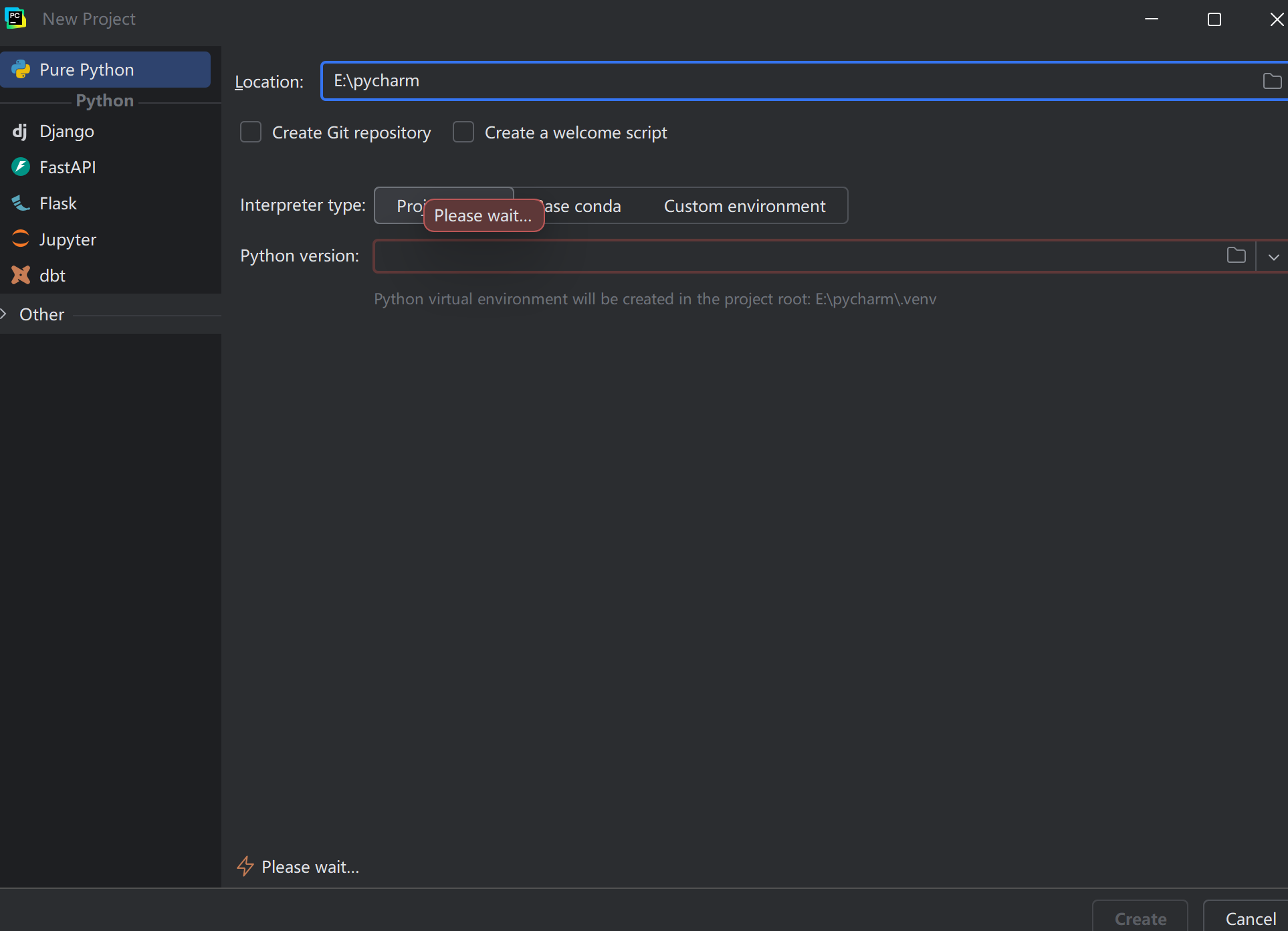The width and height of the screenshot is (1288, 931).
Task: Click the Django dj icon
Action: (20, 131)
